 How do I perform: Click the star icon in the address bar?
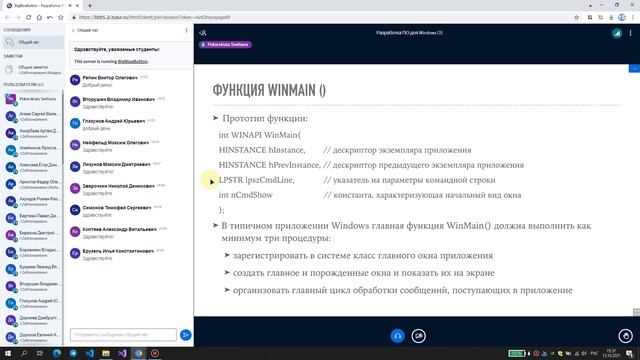[576, 18]
